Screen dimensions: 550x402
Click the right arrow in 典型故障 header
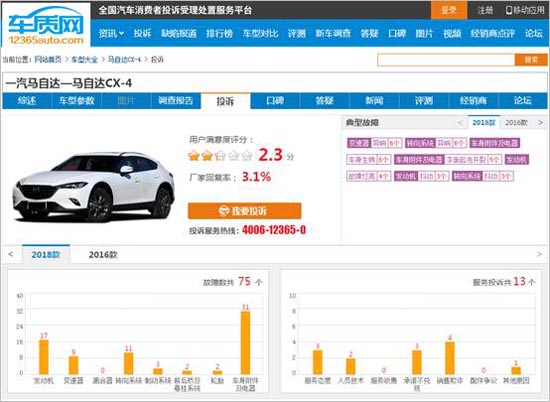[x=541, y=122]
